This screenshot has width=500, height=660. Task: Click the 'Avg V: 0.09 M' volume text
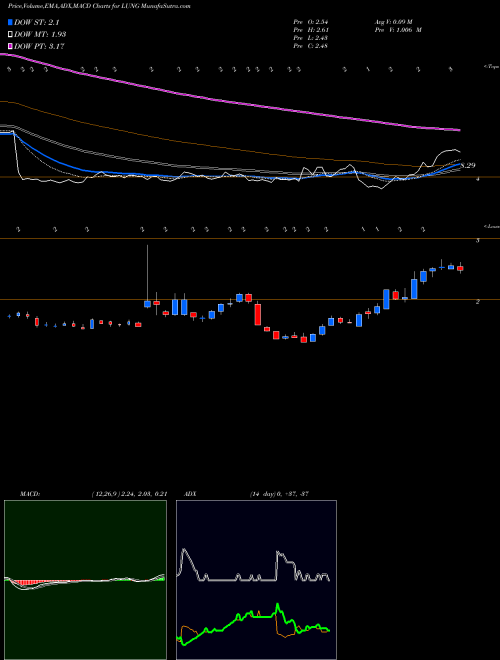point(393,21)
